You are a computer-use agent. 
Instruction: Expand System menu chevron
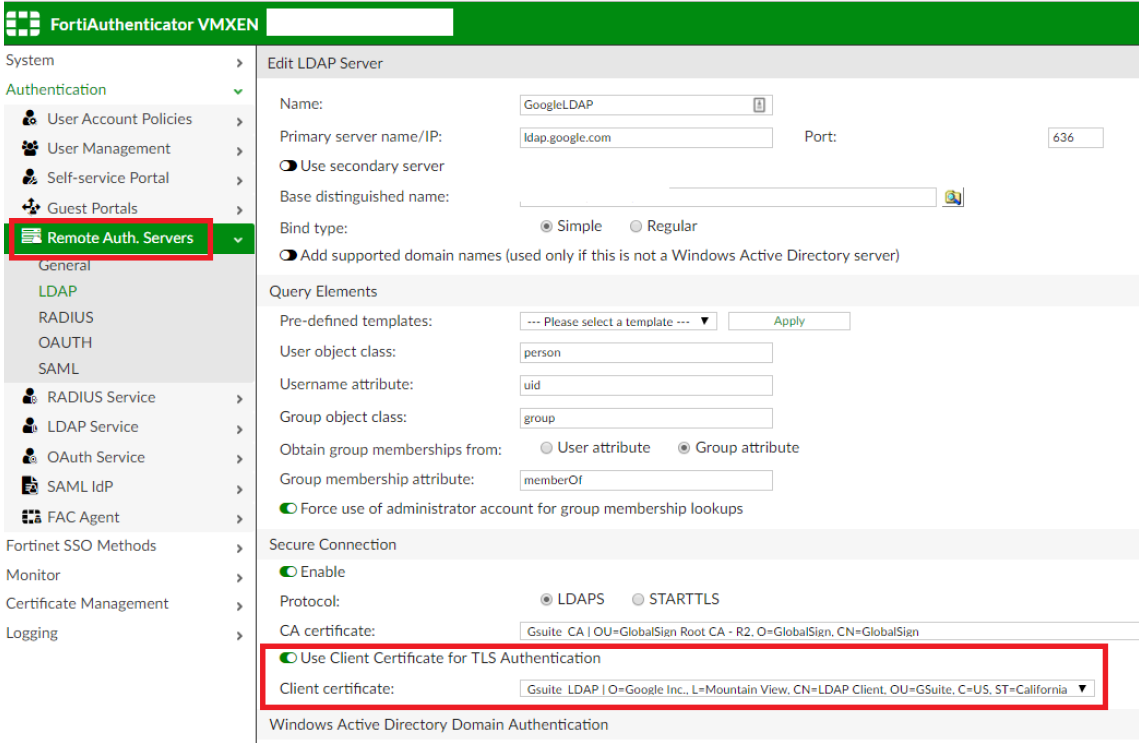[239, 63]
